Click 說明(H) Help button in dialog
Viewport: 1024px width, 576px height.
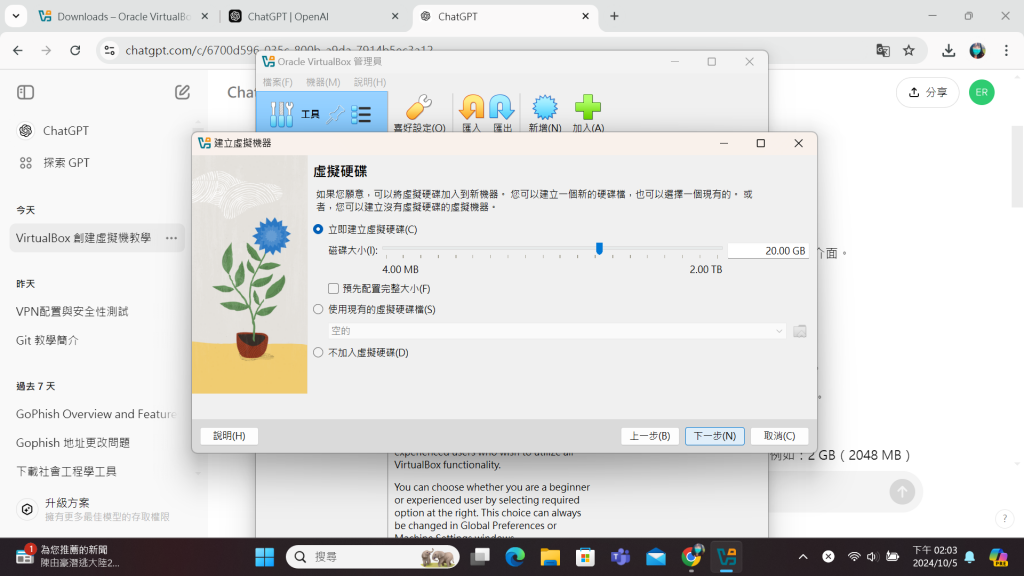click(x=229, y=436)
